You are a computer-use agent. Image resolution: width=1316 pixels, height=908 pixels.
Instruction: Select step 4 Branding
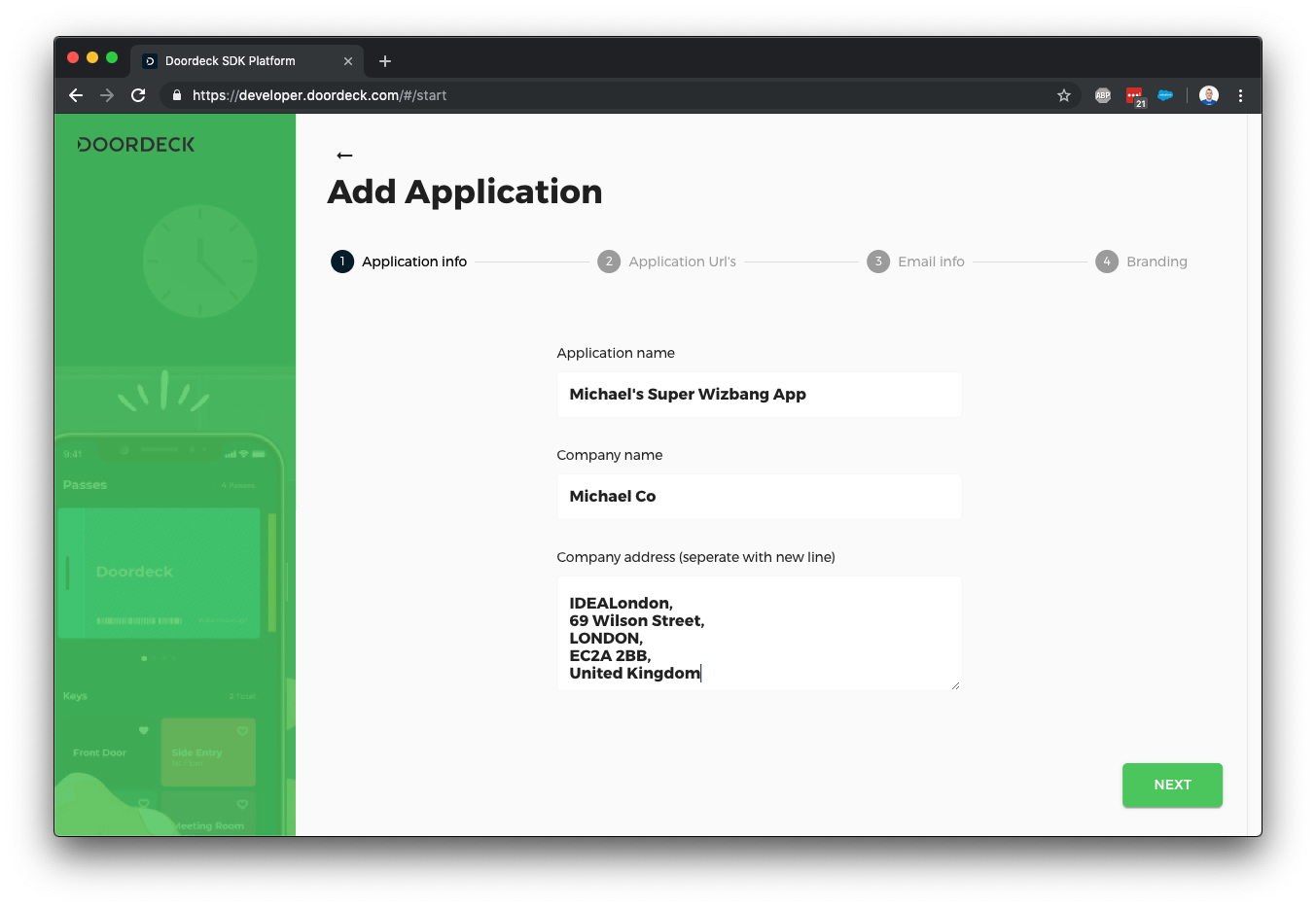point(1107,261)
